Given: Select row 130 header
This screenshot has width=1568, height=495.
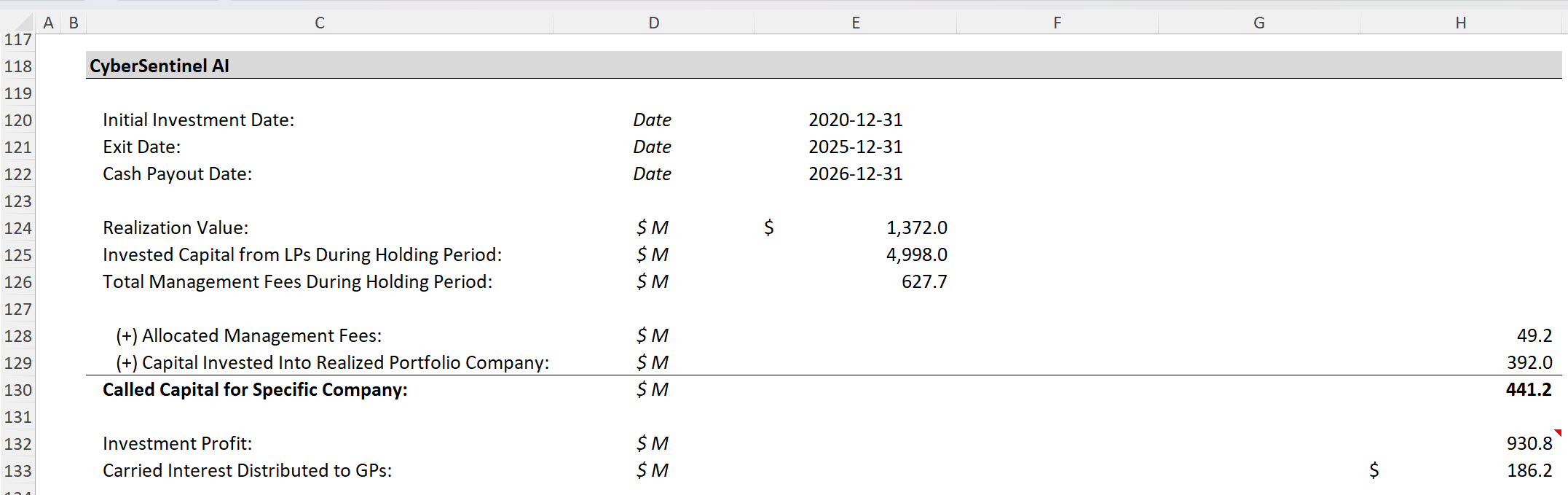Looking at the screenshot, I should [17, 390].
